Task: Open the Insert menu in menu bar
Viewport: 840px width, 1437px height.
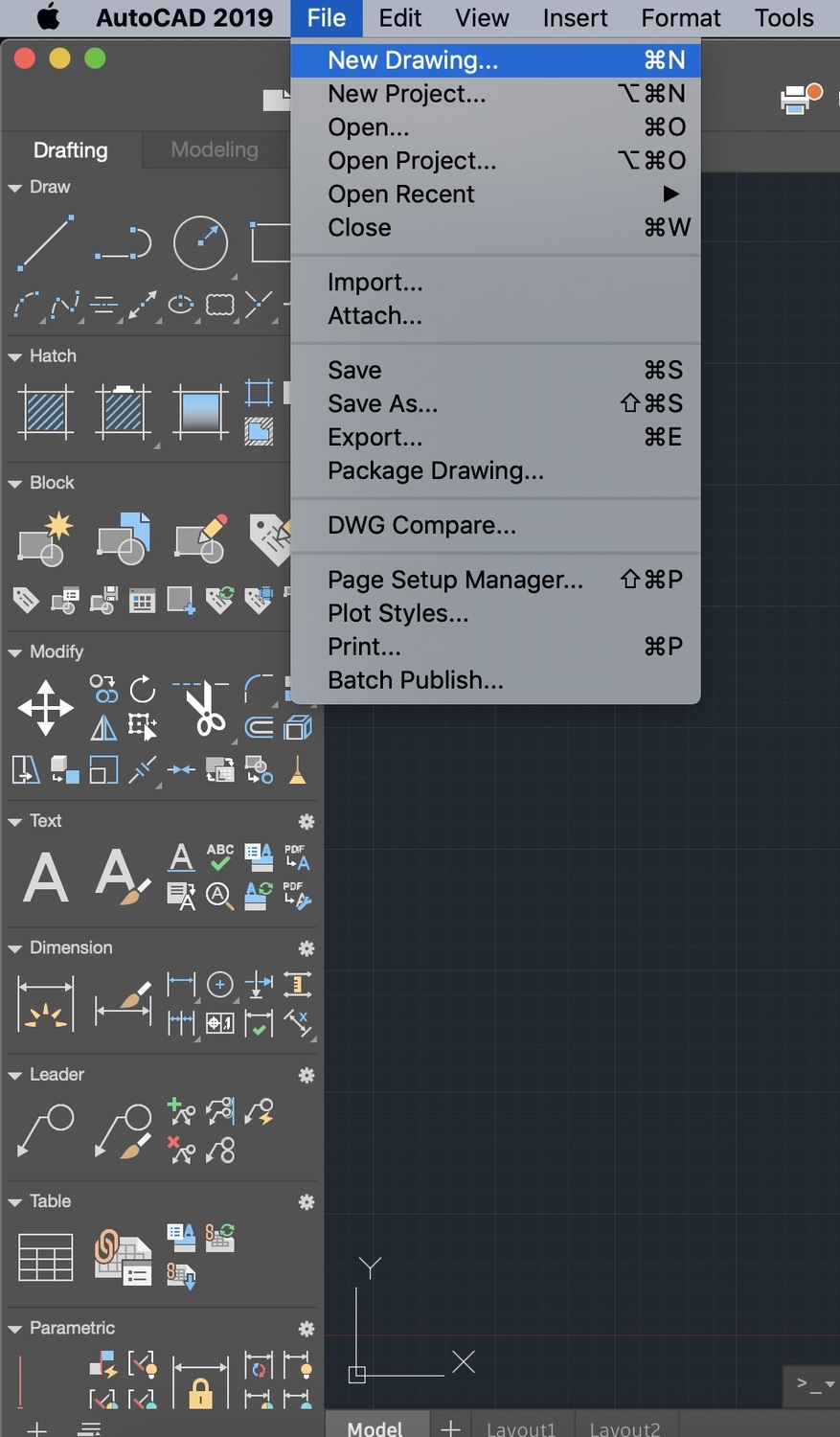Action: pos(576,18)
